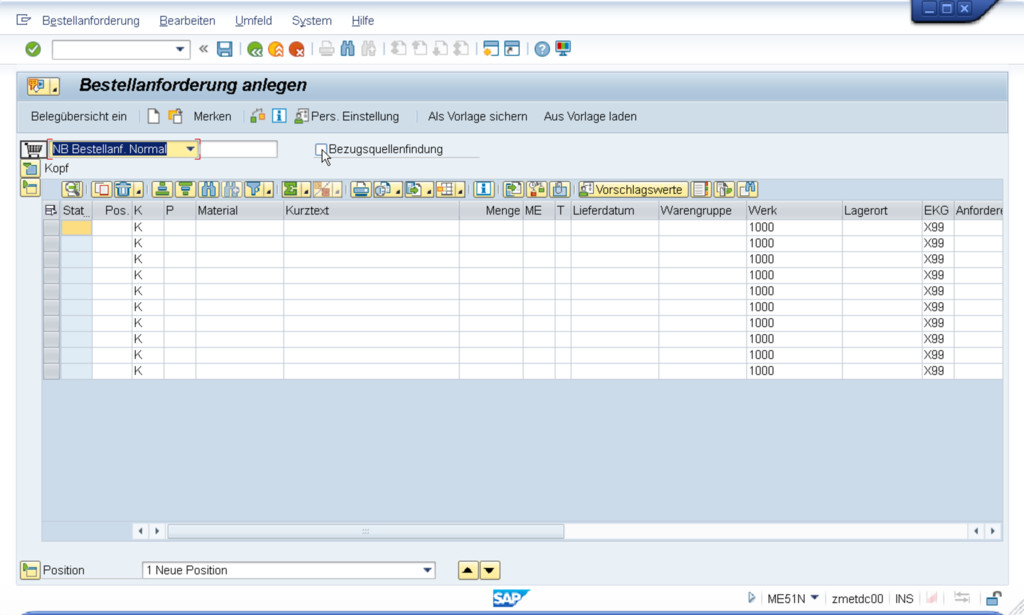Viewport: 1024px width, 615px height.
Task: Open the '1 Neue Position' dropdown
Action: point(428,570)
